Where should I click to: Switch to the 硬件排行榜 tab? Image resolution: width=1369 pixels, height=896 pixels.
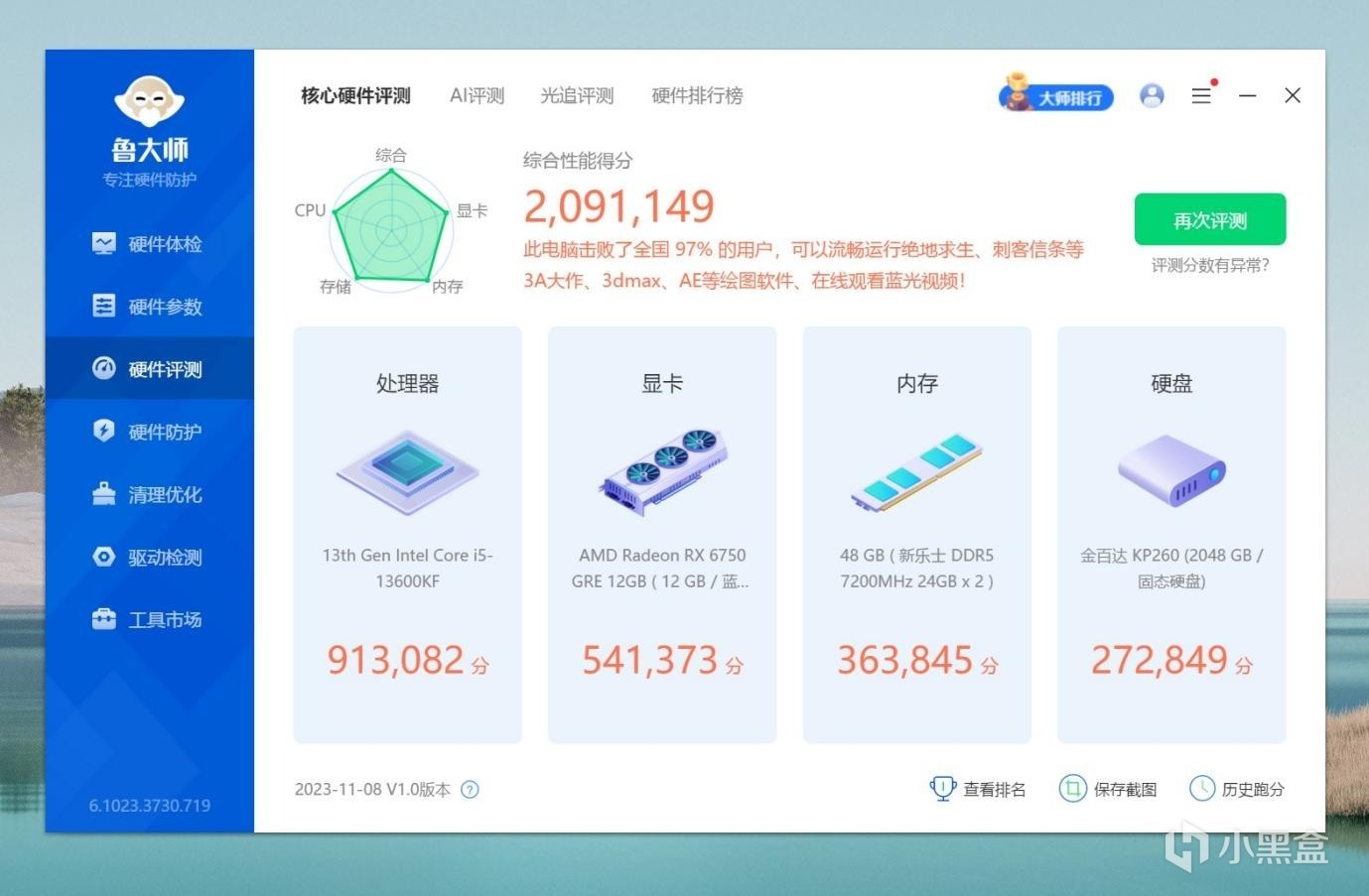click(697, 96)
